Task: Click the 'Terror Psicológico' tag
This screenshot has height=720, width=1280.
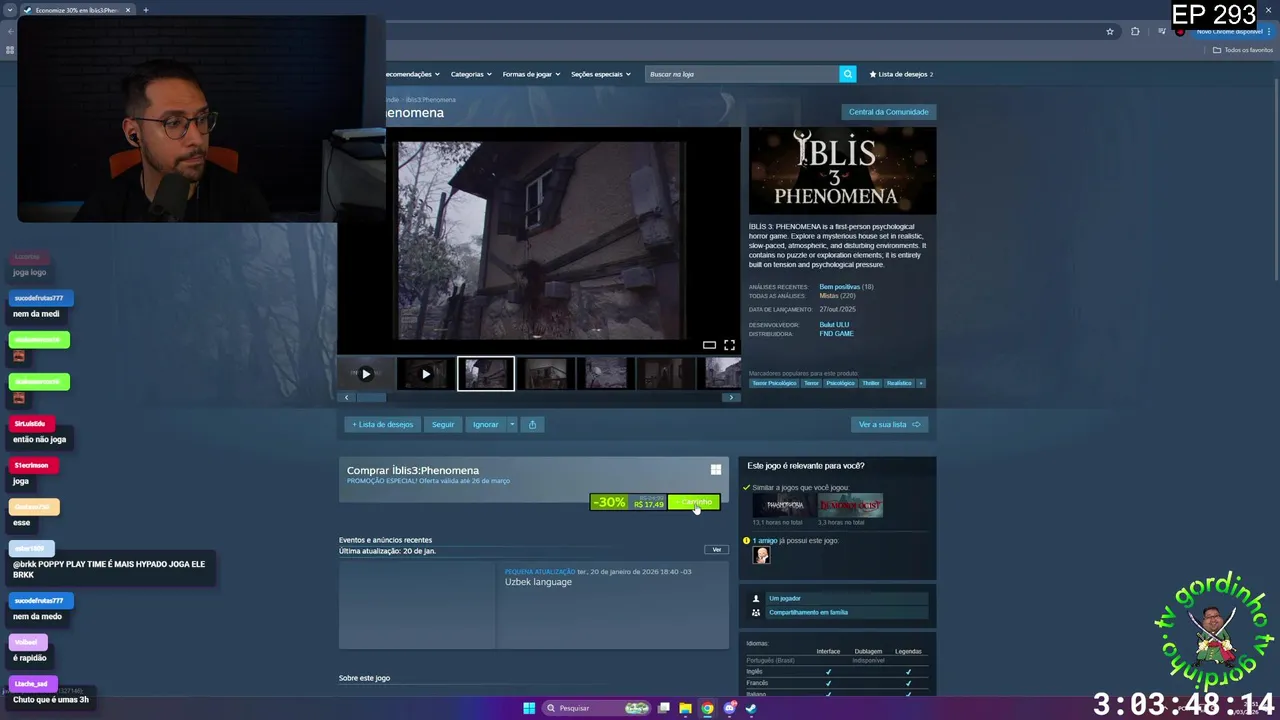Action: click(x=774, y=383)
